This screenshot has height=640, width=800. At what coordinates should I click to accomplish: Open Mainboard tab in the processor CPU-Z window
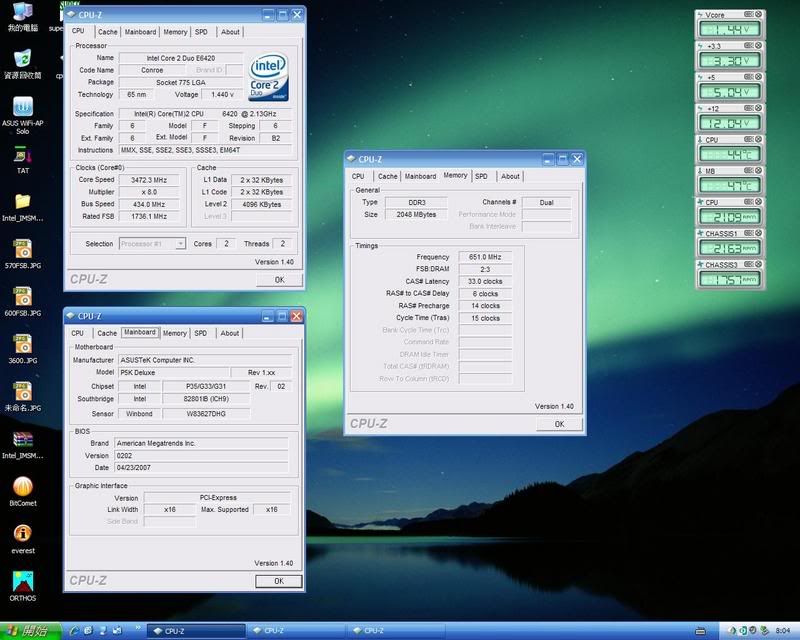pos(140,32)
